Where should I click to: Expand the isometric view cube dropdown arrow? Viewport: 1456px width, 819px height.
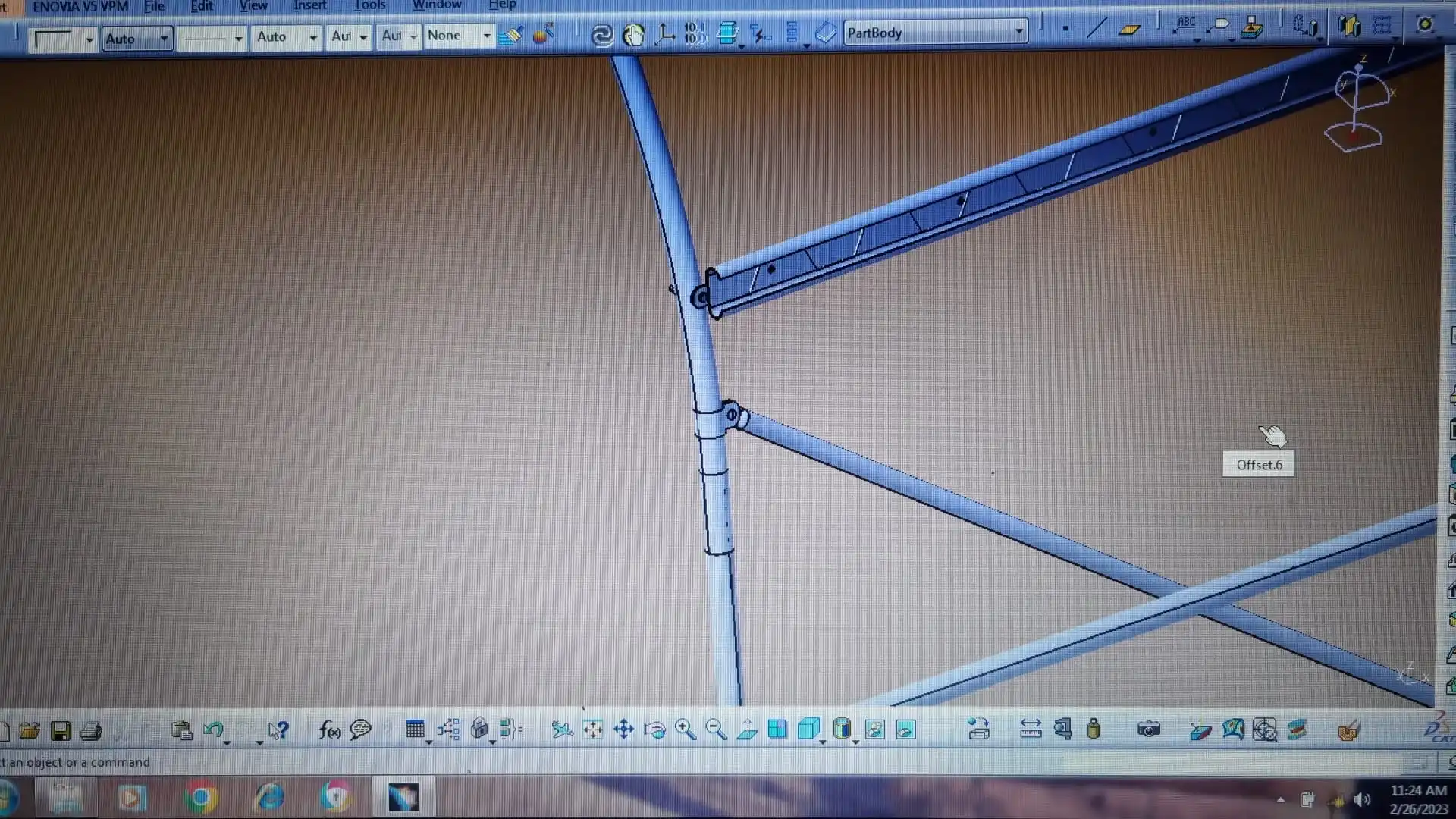tap(822, 742)
